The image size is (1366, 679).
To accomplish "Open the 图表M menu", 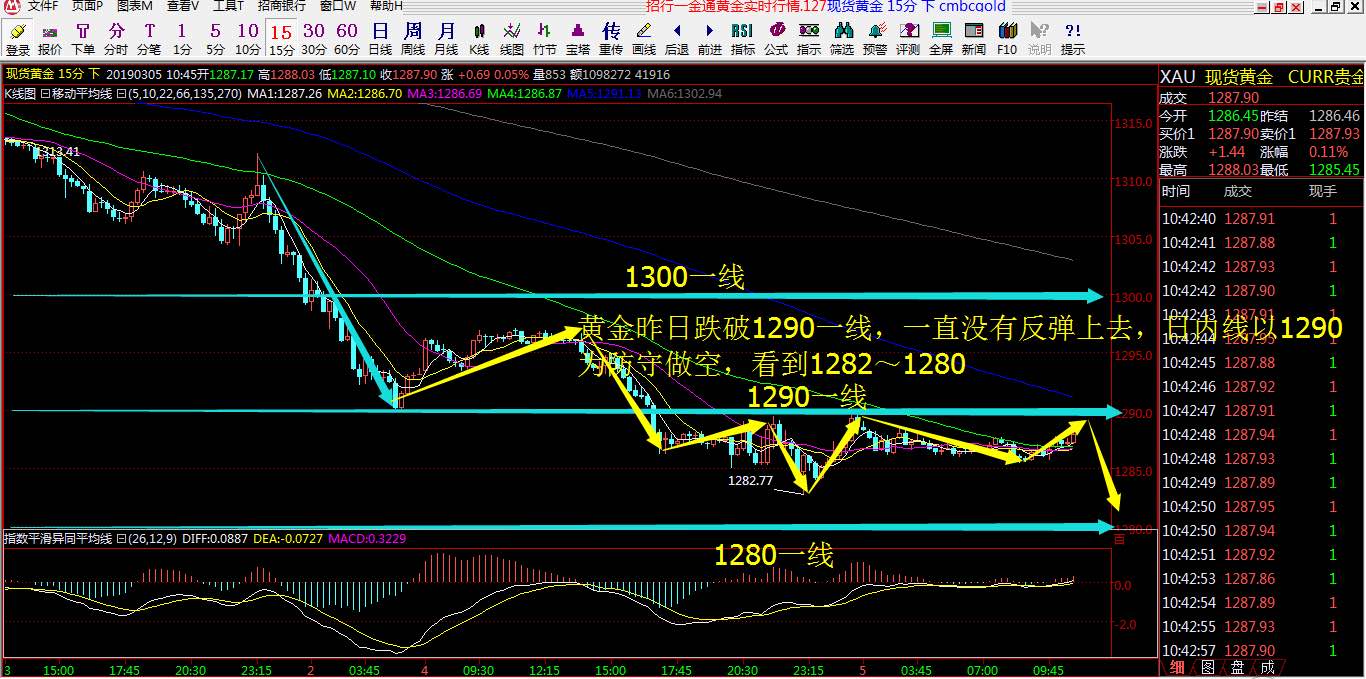I will pyautogui.click(x=135, y=6).
